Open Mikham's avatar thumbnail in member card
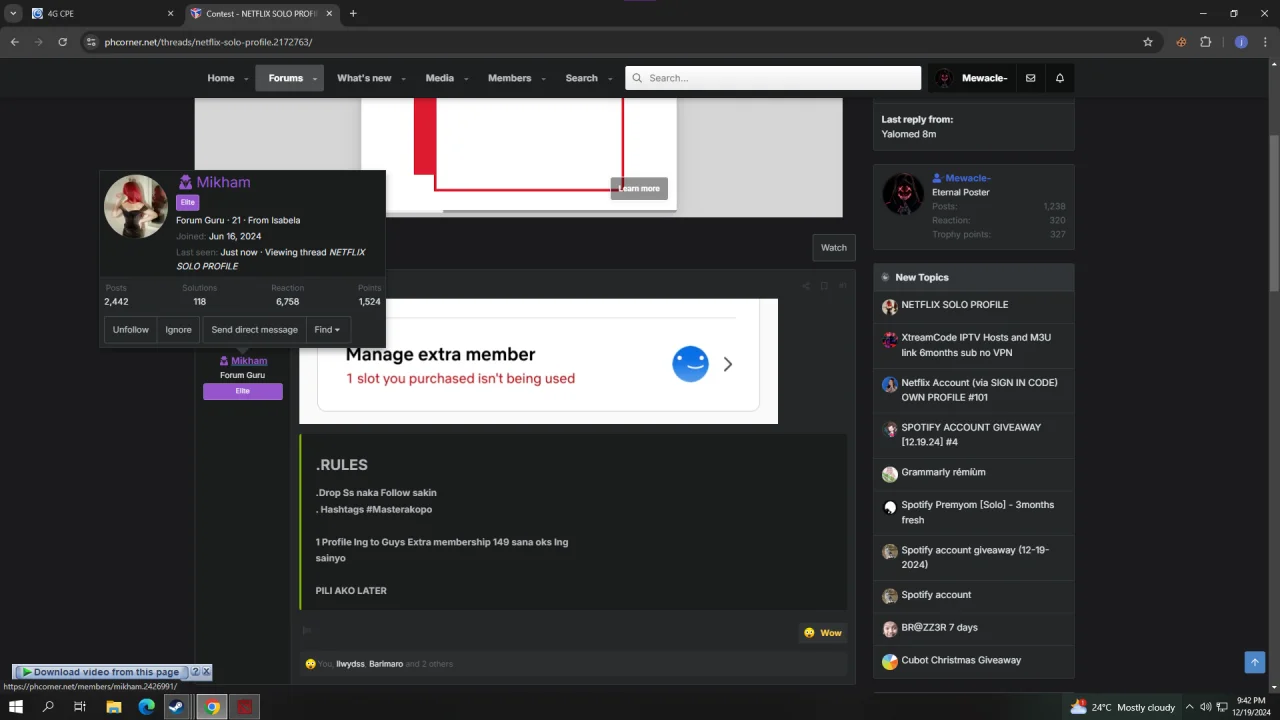The height and width of the screenshot is (720, 1280). 135,206
